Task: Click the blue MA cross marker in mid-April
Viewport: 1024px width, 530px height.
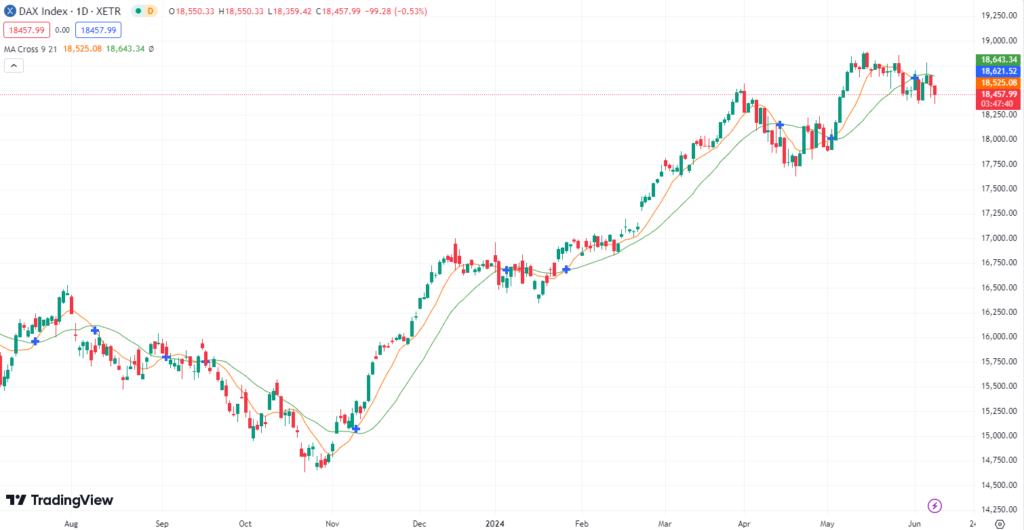Action: (779, 124)
